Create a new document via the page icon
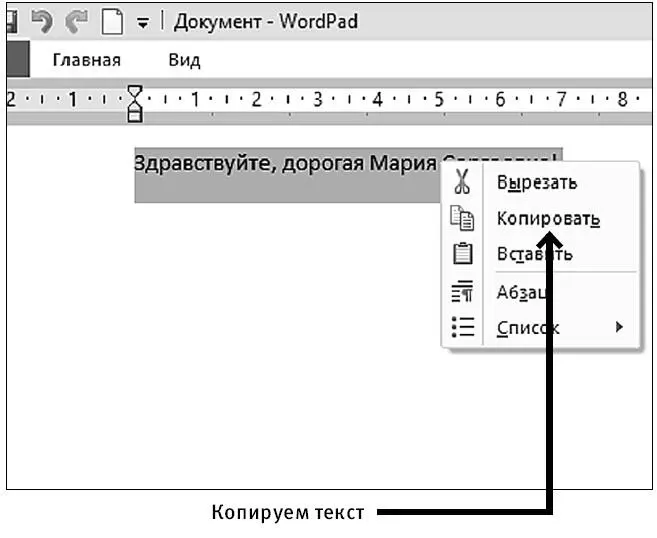 click(112, 21)
